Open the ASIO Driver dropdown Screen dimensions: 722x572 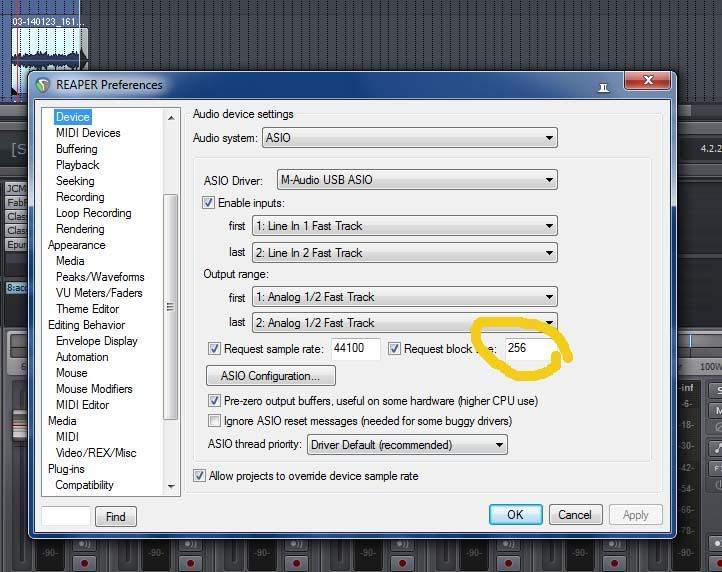click(417, 180)
